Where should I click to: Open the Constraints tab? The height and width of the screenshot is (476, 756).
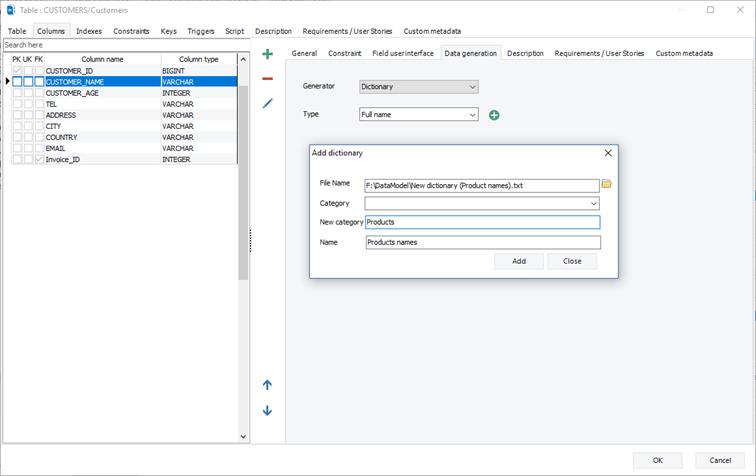131,31
